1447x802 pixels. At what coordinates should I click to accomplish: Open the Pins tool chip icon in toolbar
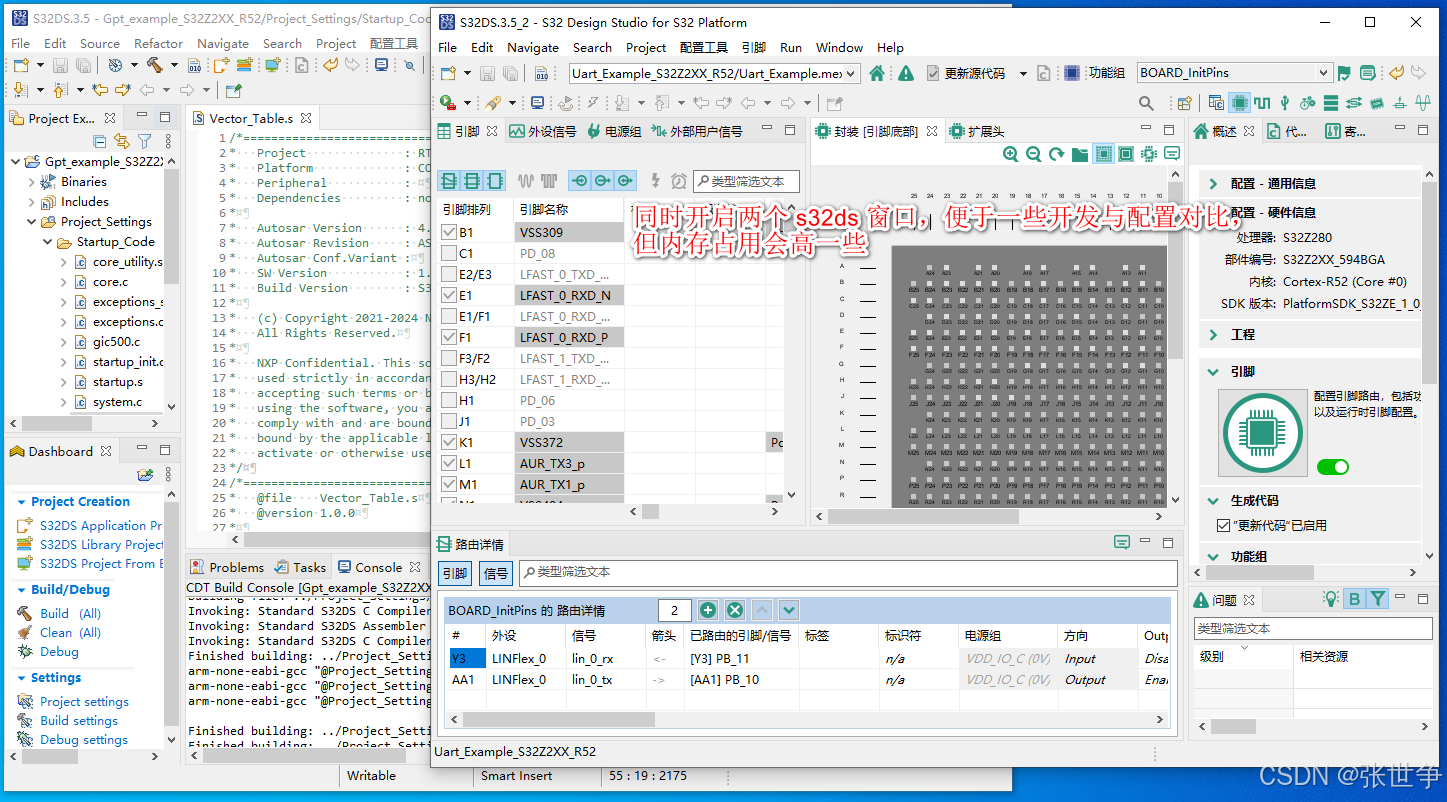tap(1240, 102)
